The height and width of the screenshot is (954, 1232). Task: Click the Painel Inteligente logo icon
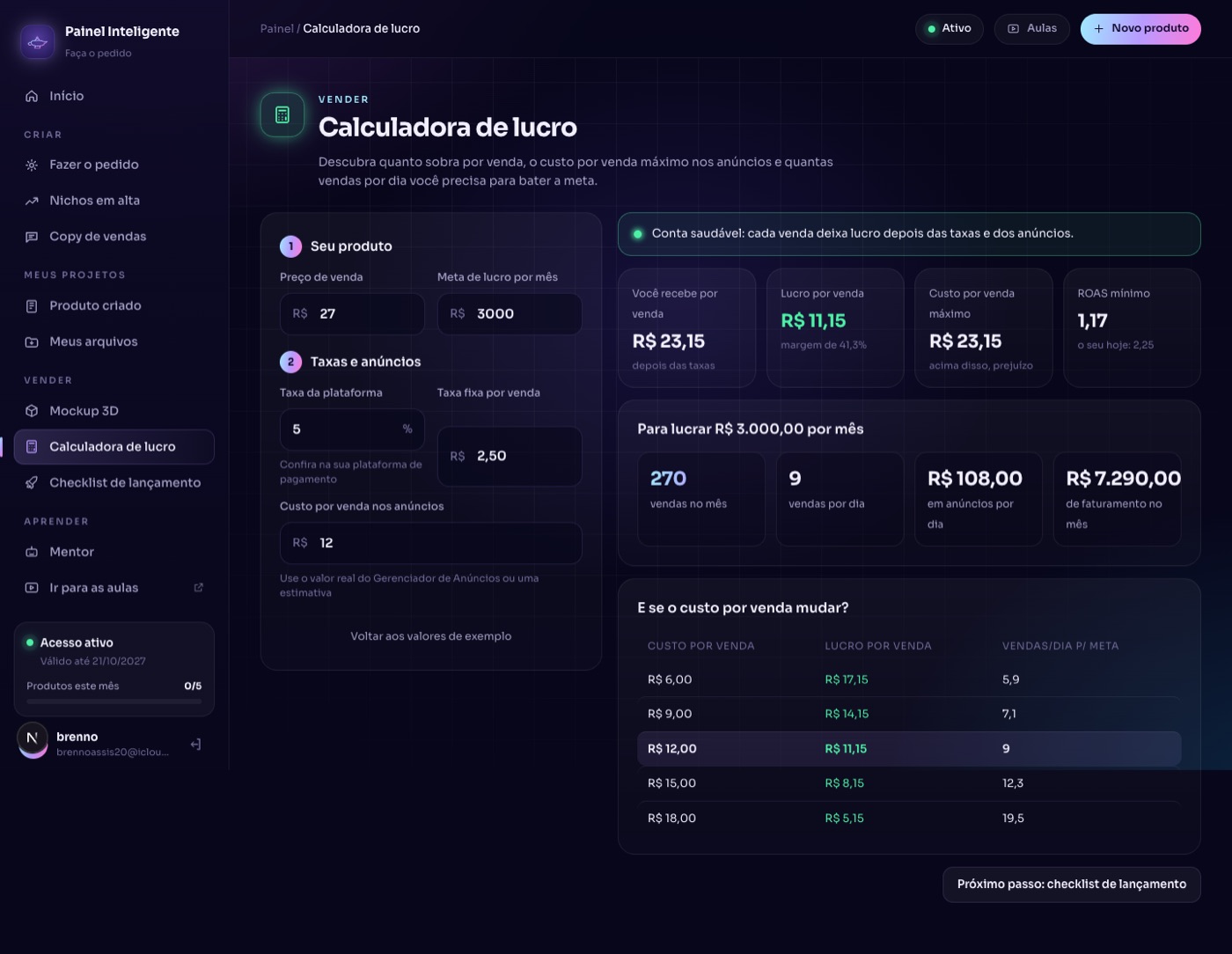(37, 41)
